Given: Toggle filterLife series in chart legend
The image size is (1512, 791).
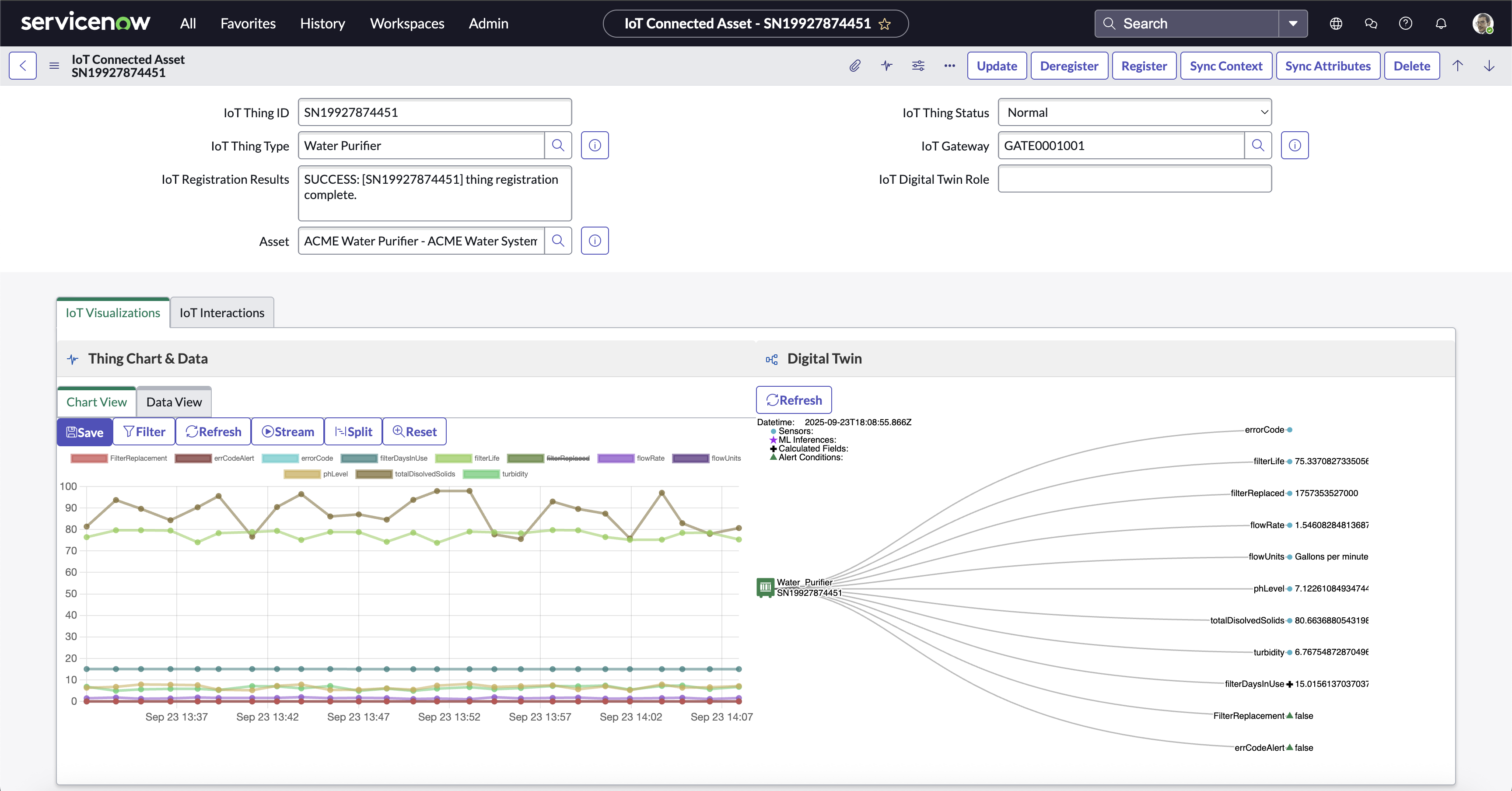Looking at the screenshot, I should (x=467, y=458).
